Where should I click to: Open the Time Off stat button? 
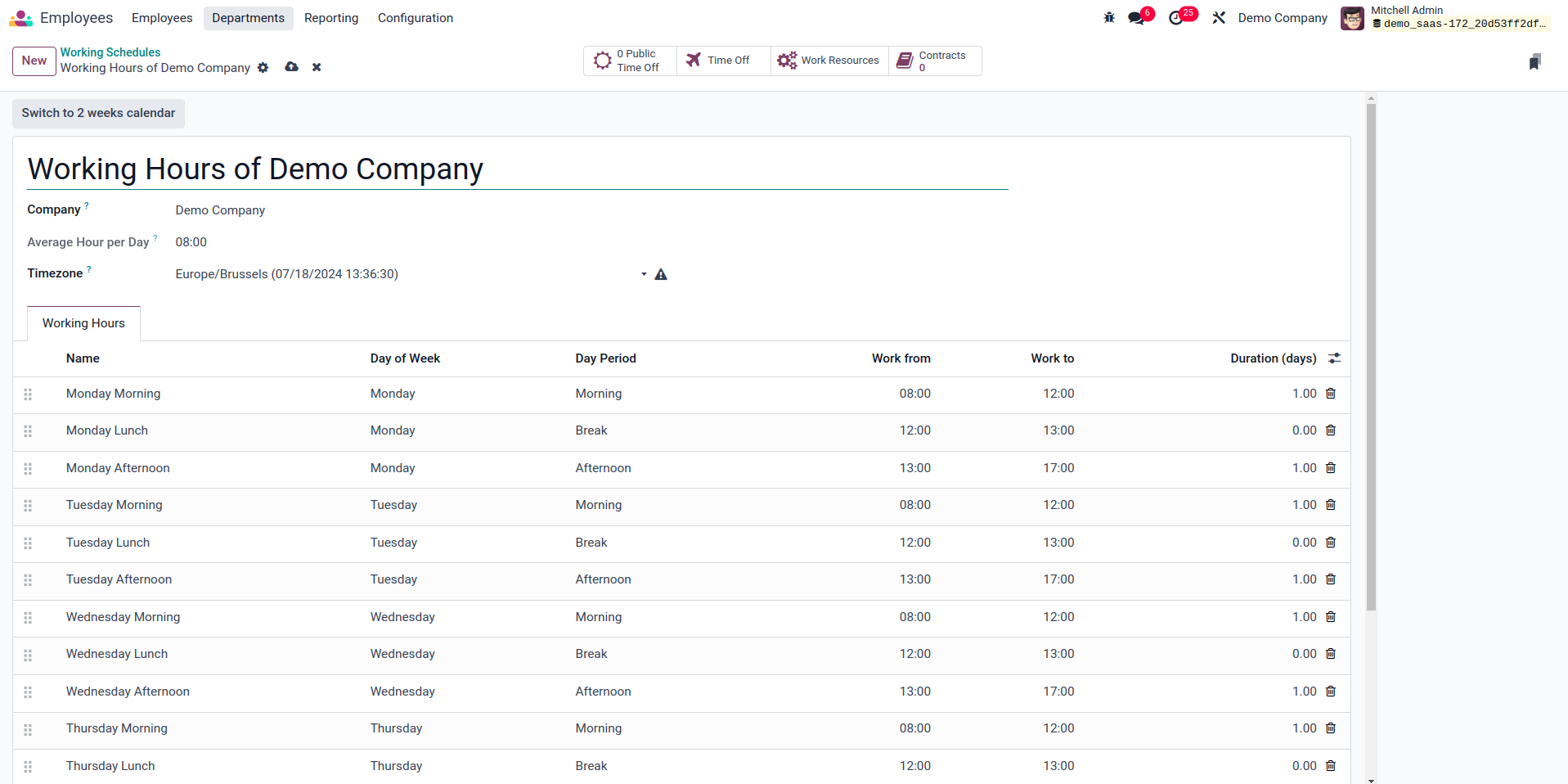pos(723,61)
